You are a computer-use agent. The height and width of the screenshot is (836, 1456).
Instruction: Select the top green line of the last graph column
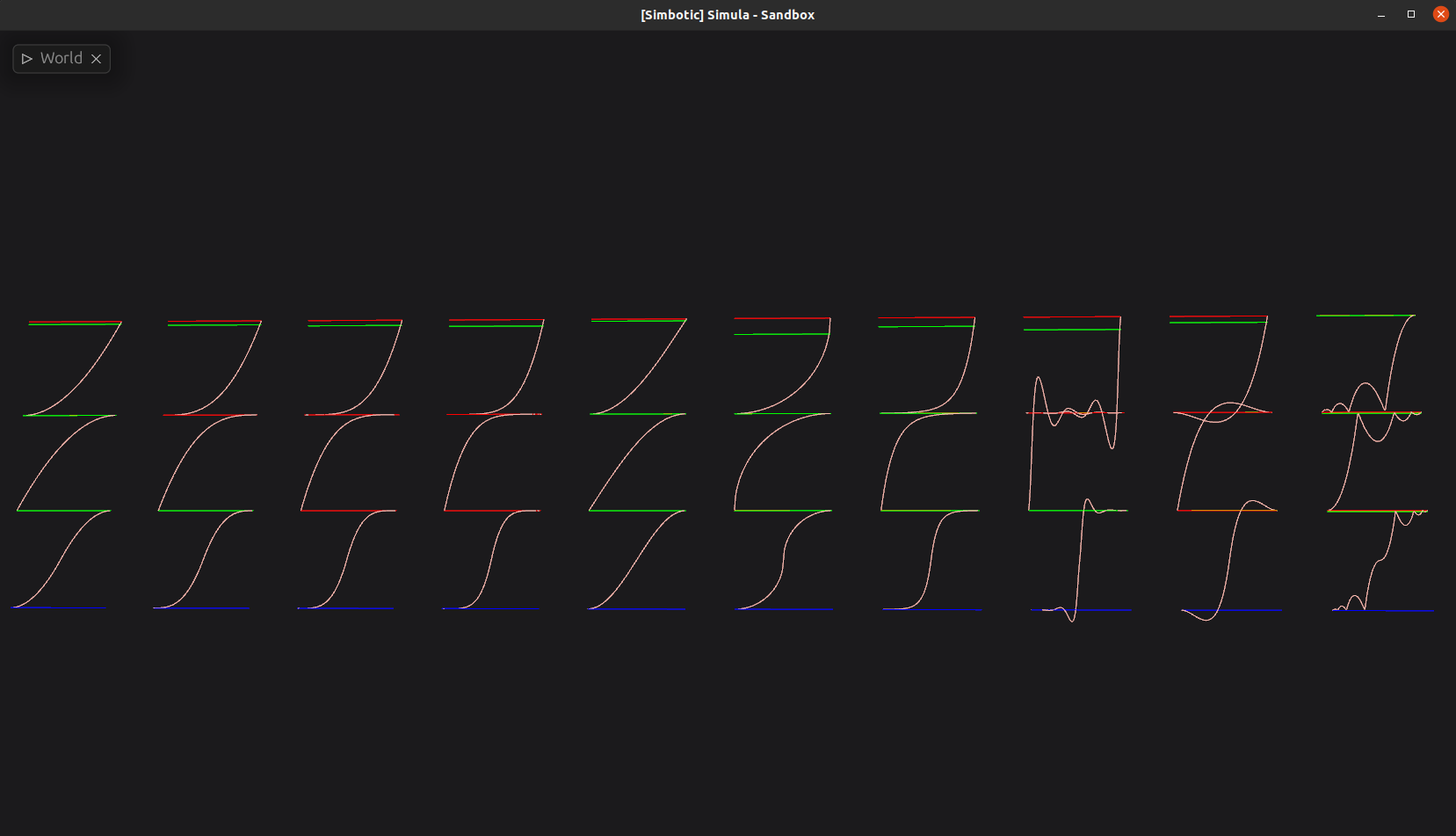1365,315
